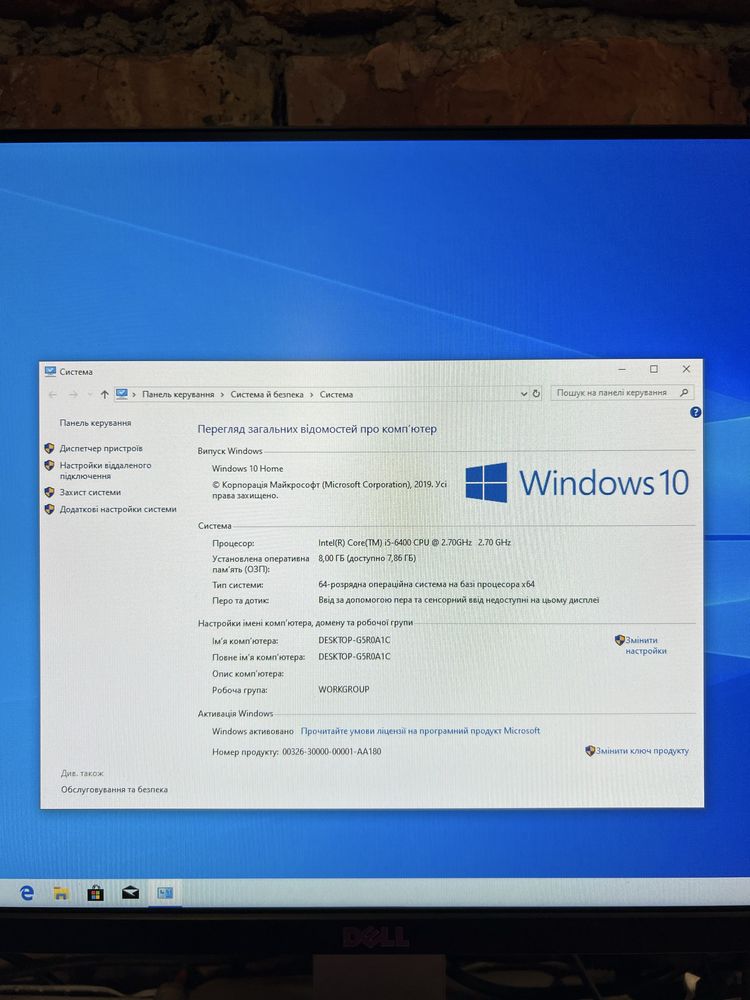
Task: Maximize the System window
Action: click(654, 369)
